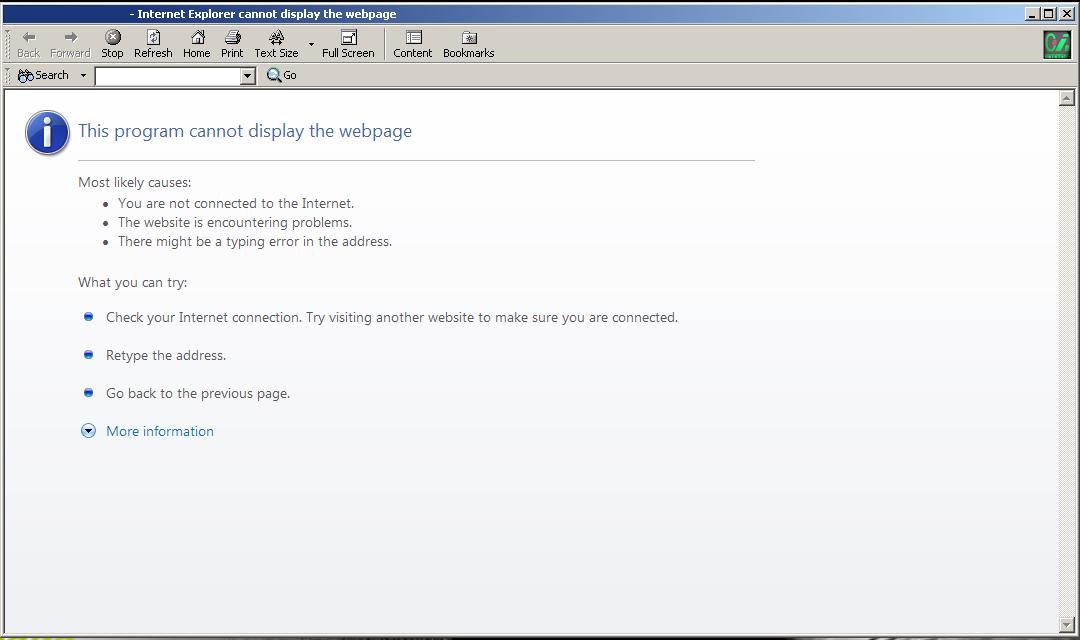Open the Text Size tool

pyautogui.click(x=276, y=44)
